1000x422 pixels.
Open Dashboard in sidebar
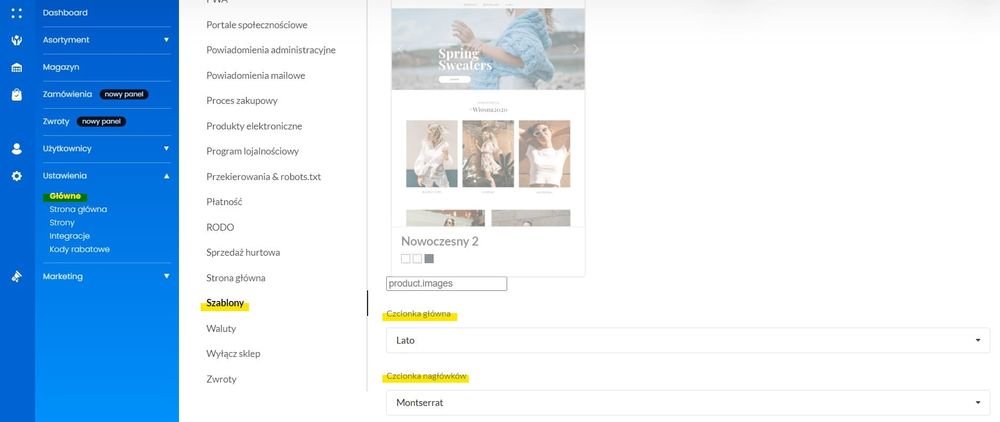65,13
